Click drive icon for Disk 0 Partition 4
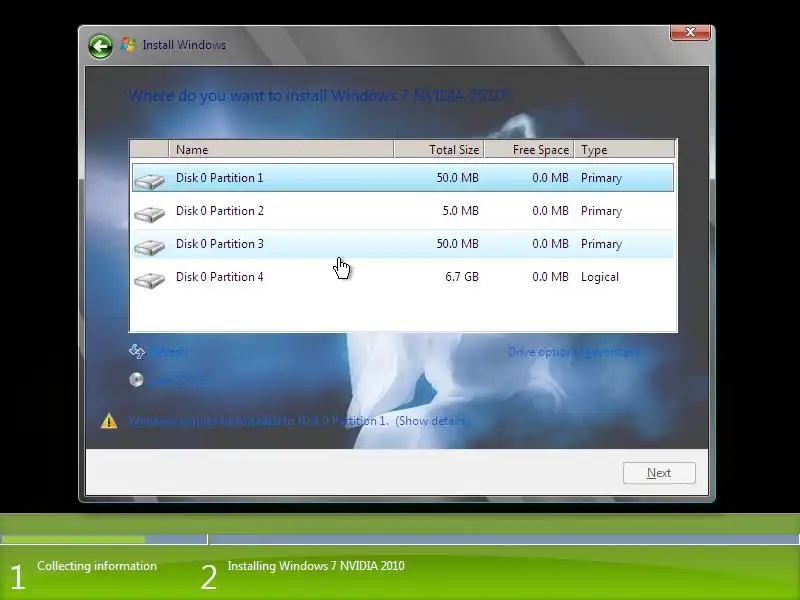800x600 pixels. (x=149, y=280)
